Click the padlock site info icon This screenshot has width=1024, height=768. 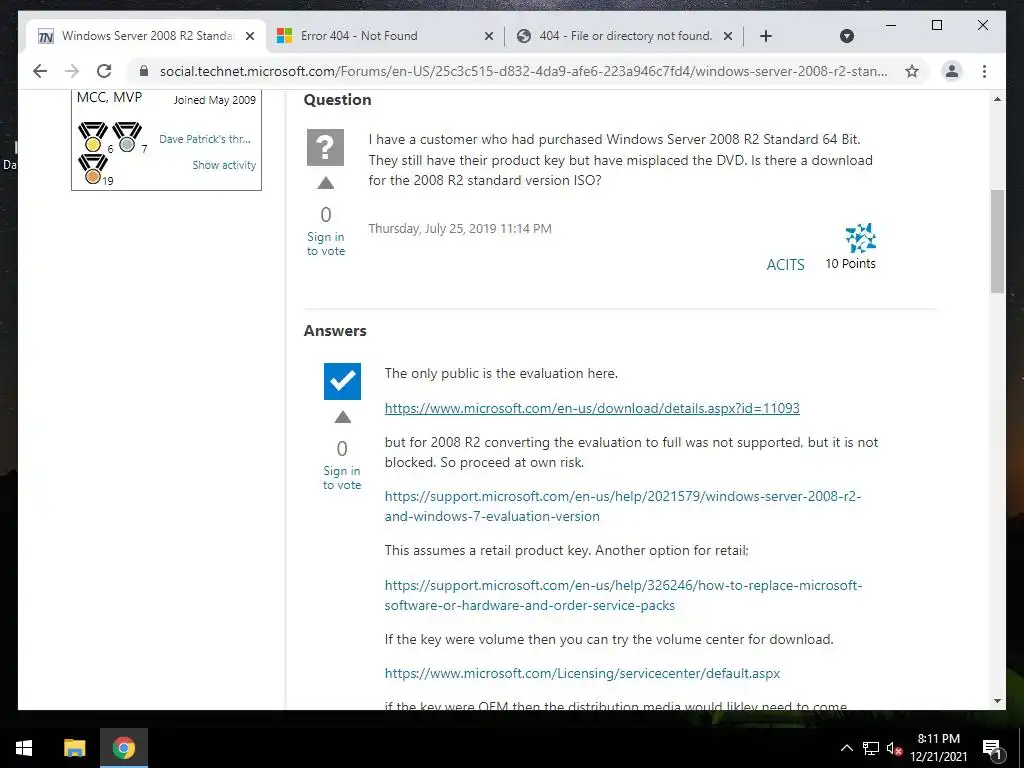coord(144,71)
